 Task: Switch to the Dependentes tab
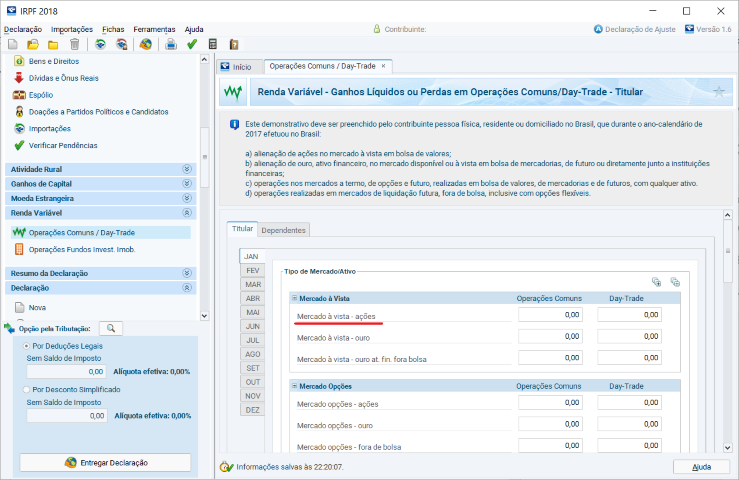[283, 229]
